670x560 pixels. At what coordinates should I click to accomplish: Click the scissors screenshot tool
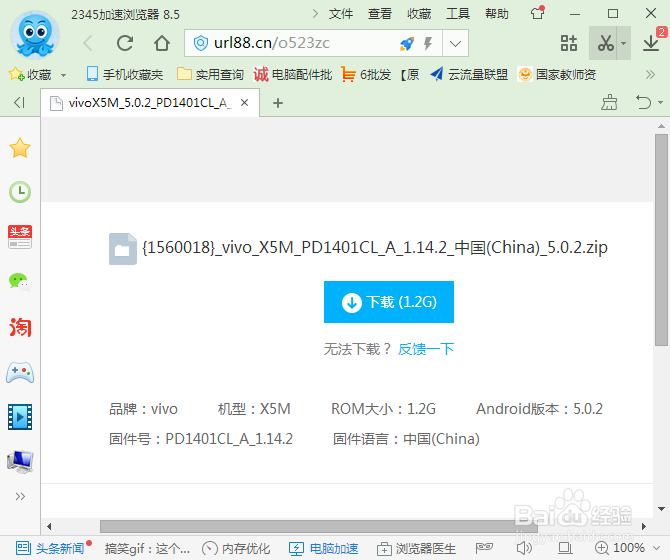pyautogui.click(x=606, y=43)
